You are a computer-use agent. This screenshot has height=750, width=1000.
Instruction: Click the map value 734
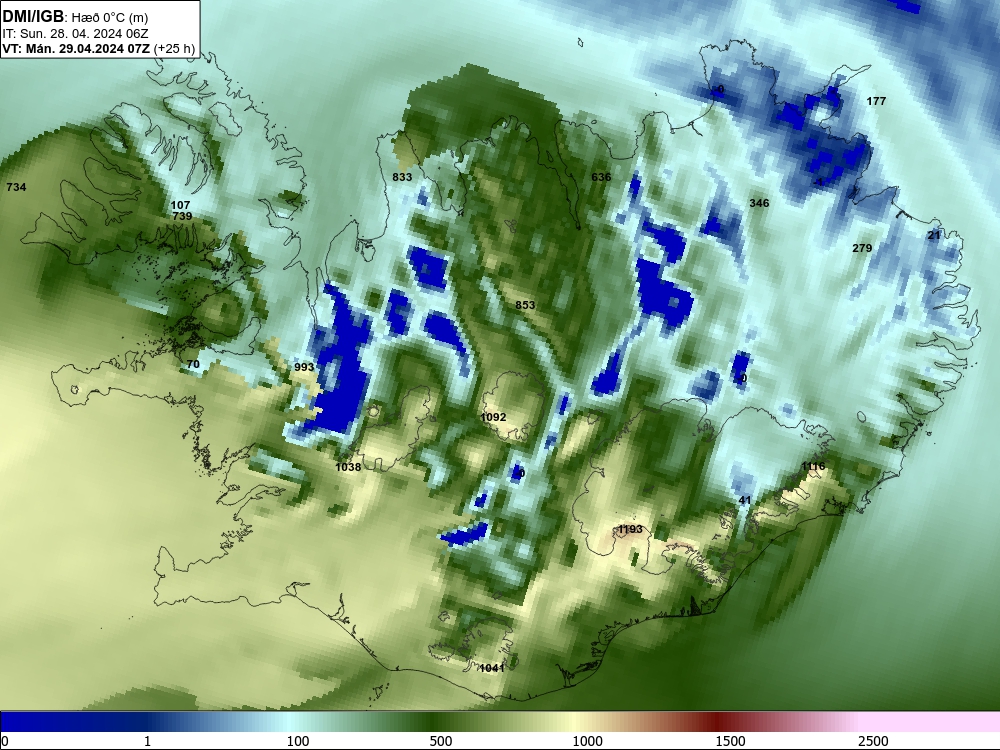[16, 187]
